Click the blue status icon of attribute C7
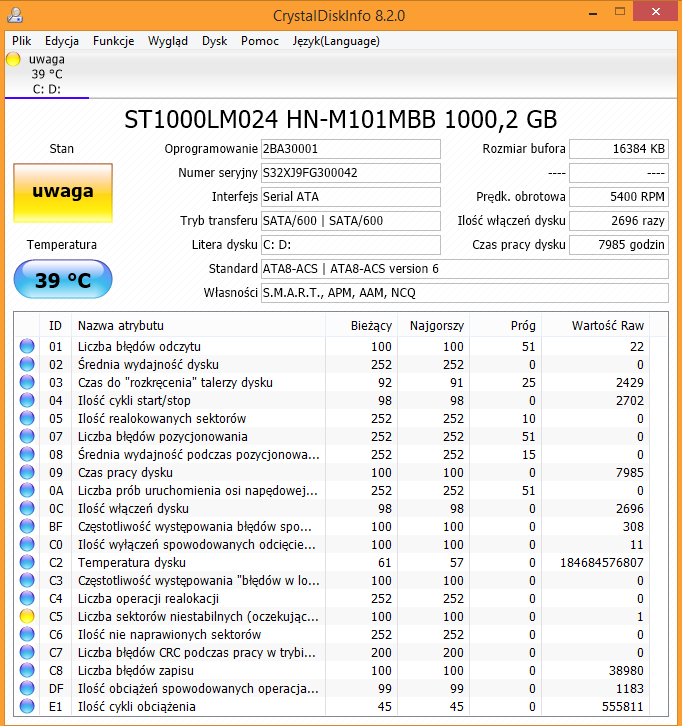Image resolution: width=682 pixels, height=726 pixels. [27, 652]
